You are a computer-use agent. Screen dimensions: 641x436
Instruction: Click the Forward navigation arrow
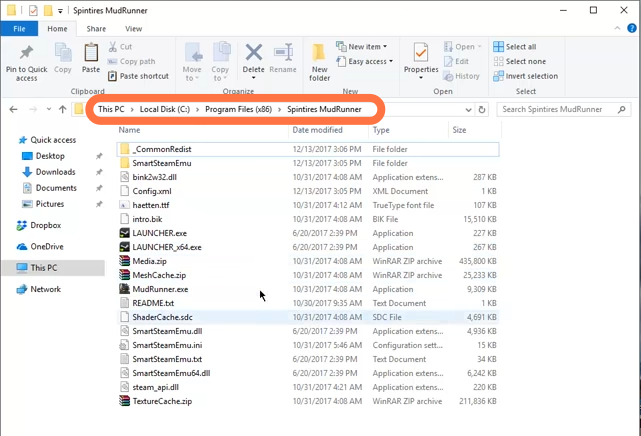click(x=33, y=109)
